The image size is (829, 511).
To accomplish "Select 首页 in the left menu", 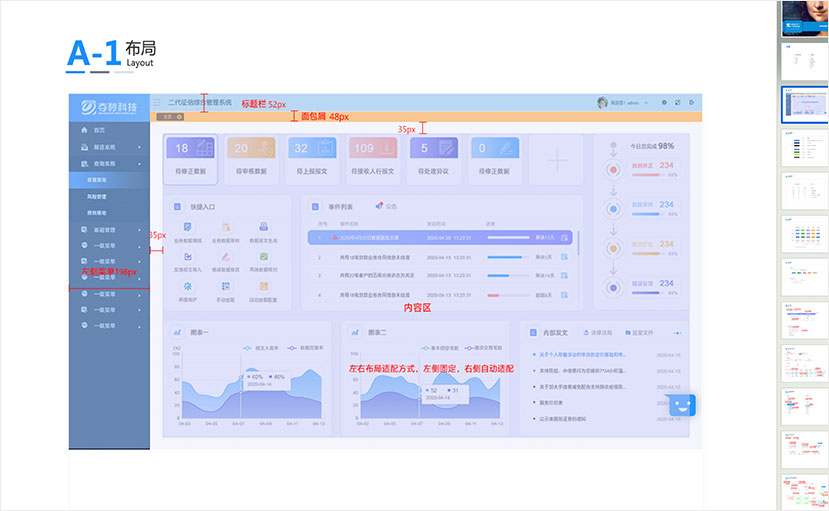I will (x=99, y=130).
